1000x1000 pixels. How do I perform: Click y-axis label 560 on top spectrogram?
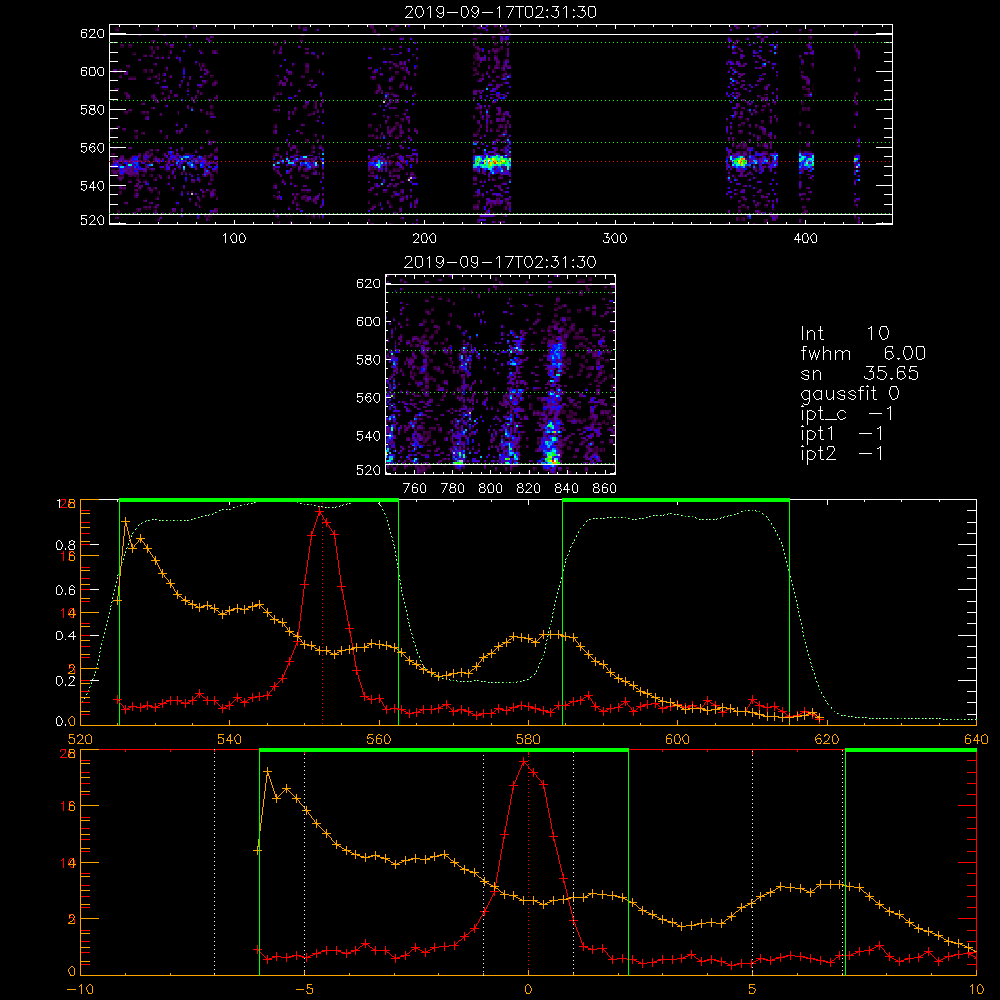click(92, 148)
